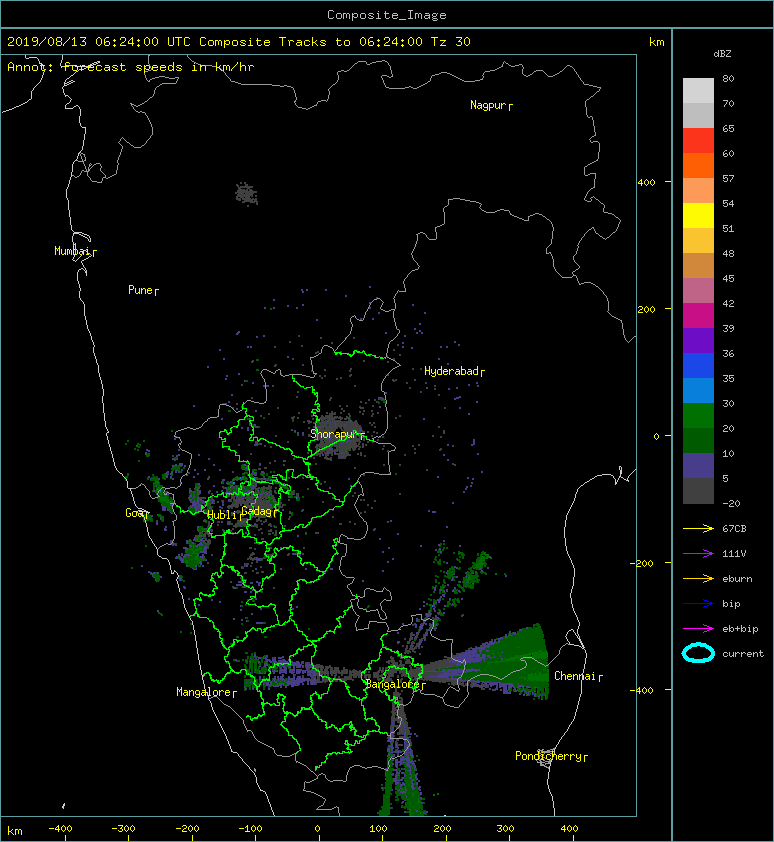Viewport: 774px width, 842px height.
Task: Click the -100 tick on the x-axis
Action: coord(250,829)
